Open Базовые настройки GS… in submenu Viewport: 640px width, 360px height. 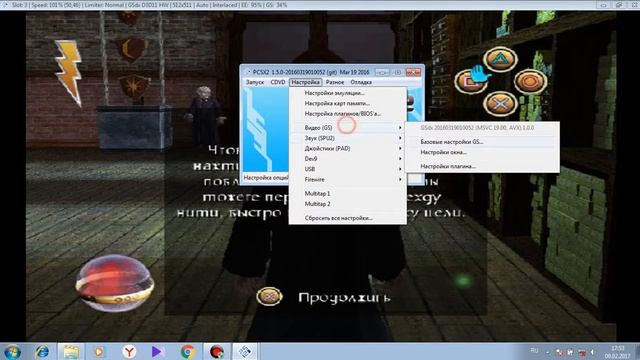(482, 142)
